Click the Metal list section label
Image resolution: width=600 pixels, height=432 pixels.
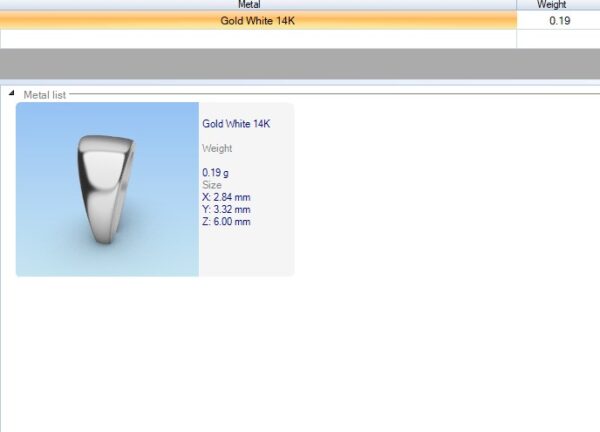(45, 94)
